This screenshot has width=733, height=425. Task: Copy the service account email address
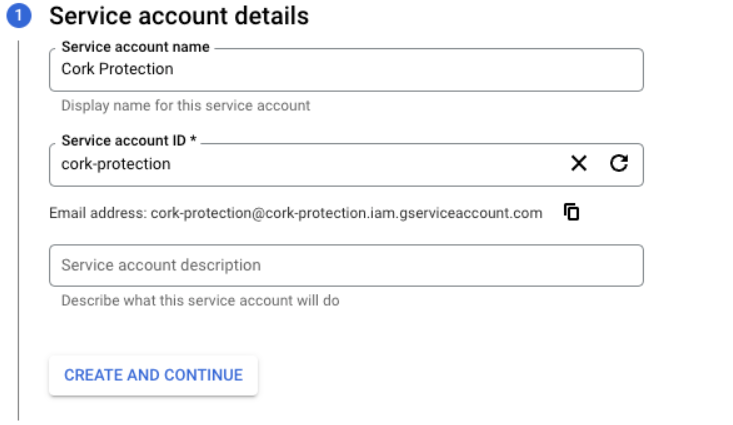click(572, 212)
